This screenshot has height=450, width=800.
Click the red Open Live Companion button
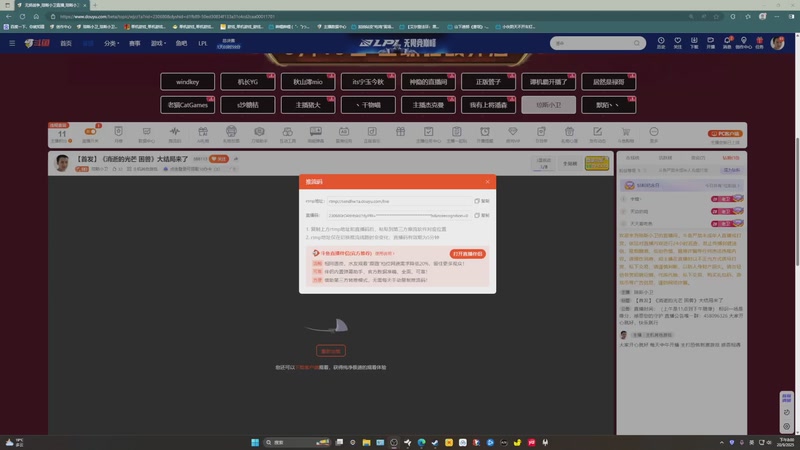tap(467, 254)
